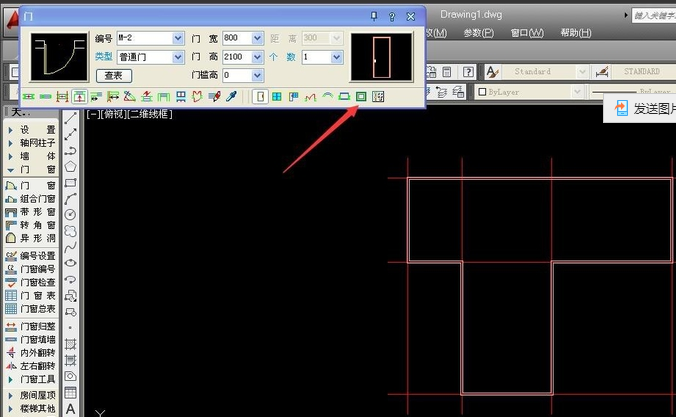Switch to insert arc window icon

click(x=328, y=97)
